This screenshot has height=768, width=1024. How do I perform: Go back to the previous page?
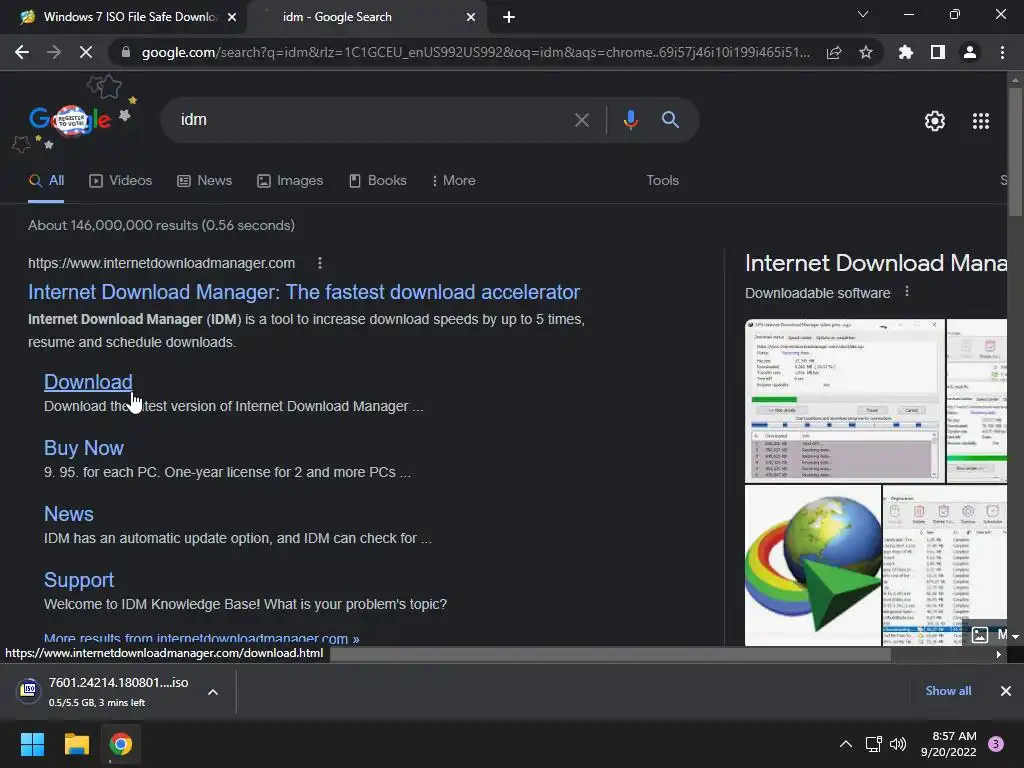click(x=22, y=52)
